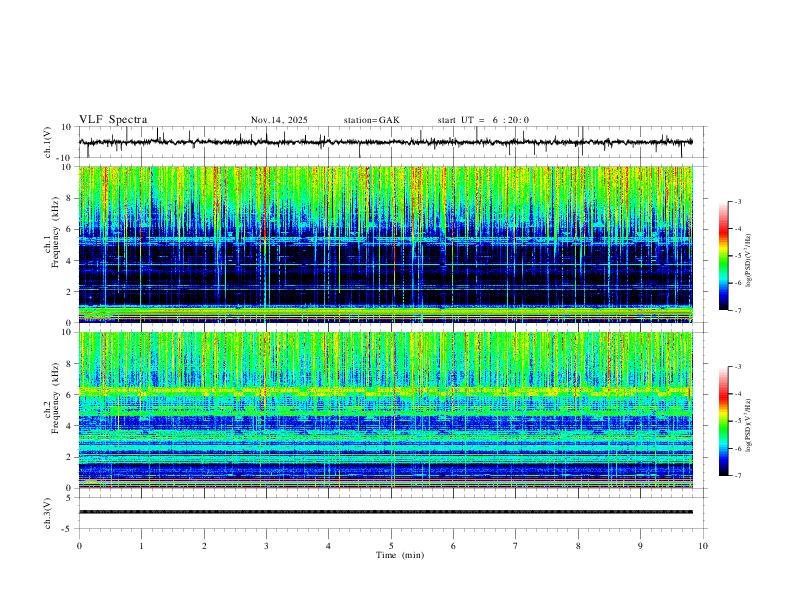Click the yellow 6 kHz band in ch.2 spectrogram
792x612 pixels.
tap(385, 391)
